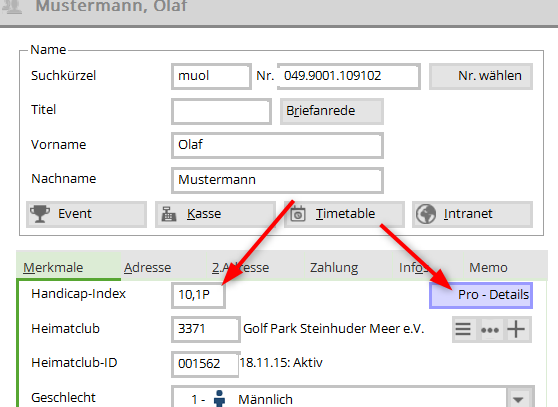This screenshot has height=407, width=558.
Task: Click into the Titel input field
Action: pos(221,112)
